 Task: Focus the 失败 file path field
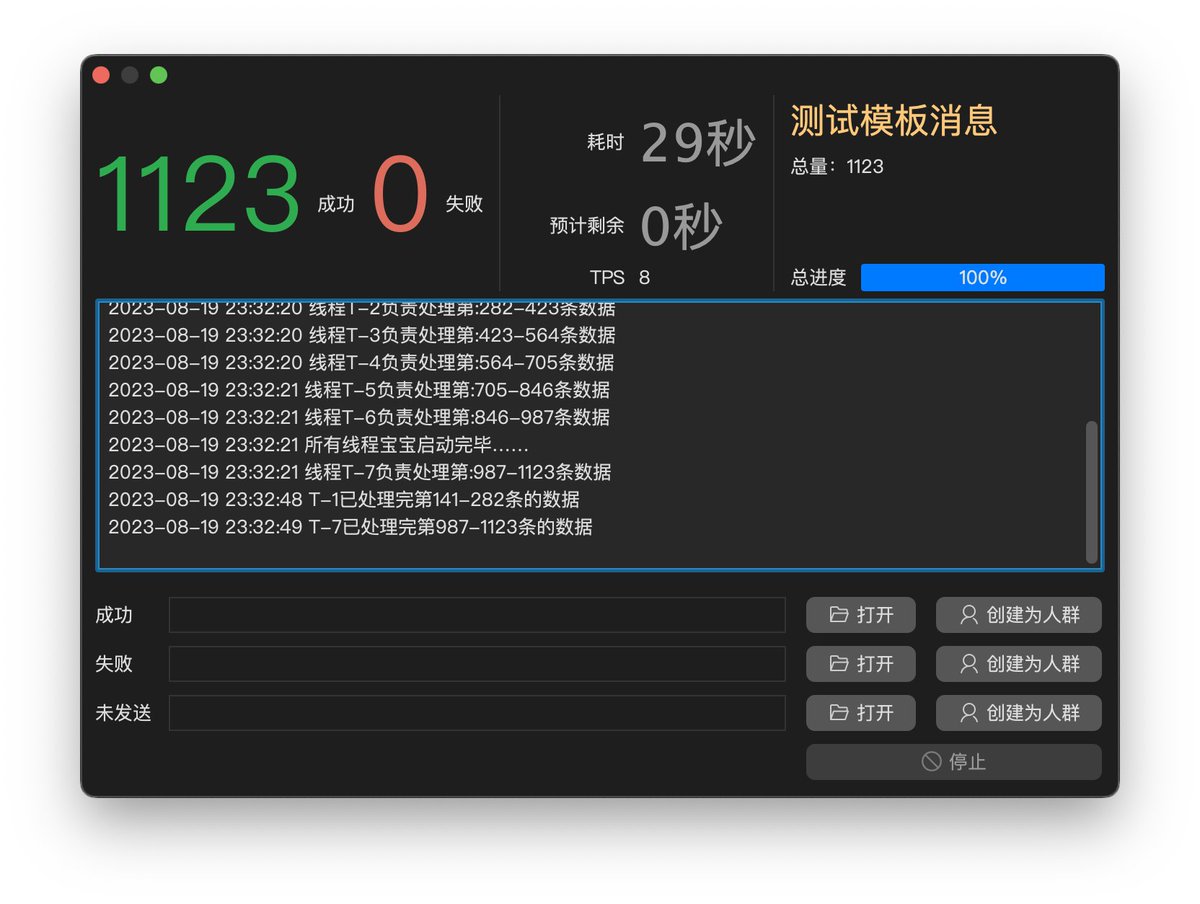(477, 664)
